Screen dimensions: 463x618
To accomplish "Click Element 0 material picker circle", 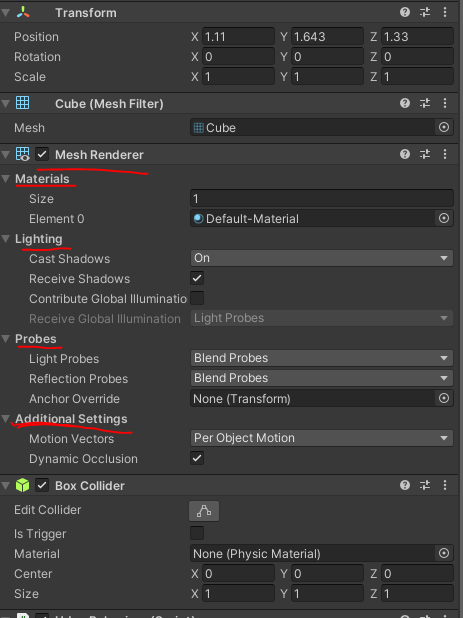I will point(444,218).
